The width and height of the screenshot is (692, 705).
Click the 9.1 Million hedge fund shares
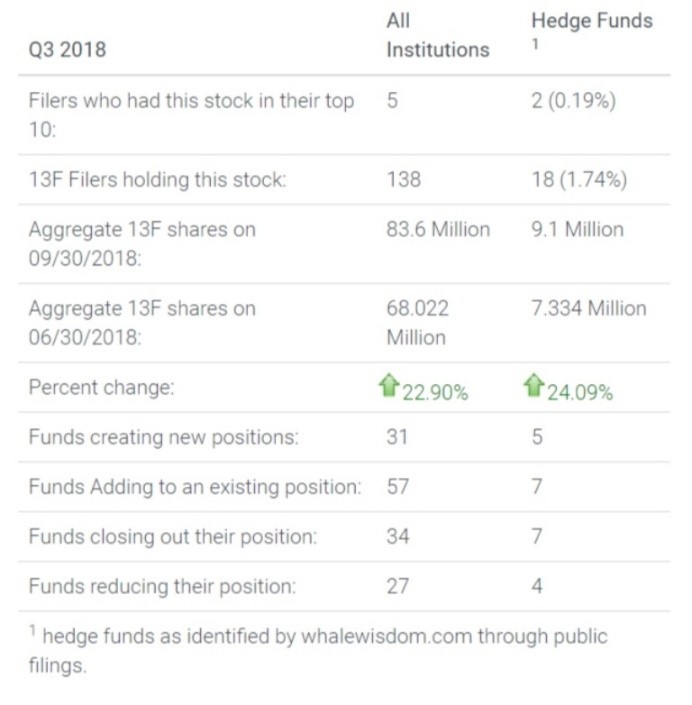point(577,229)
